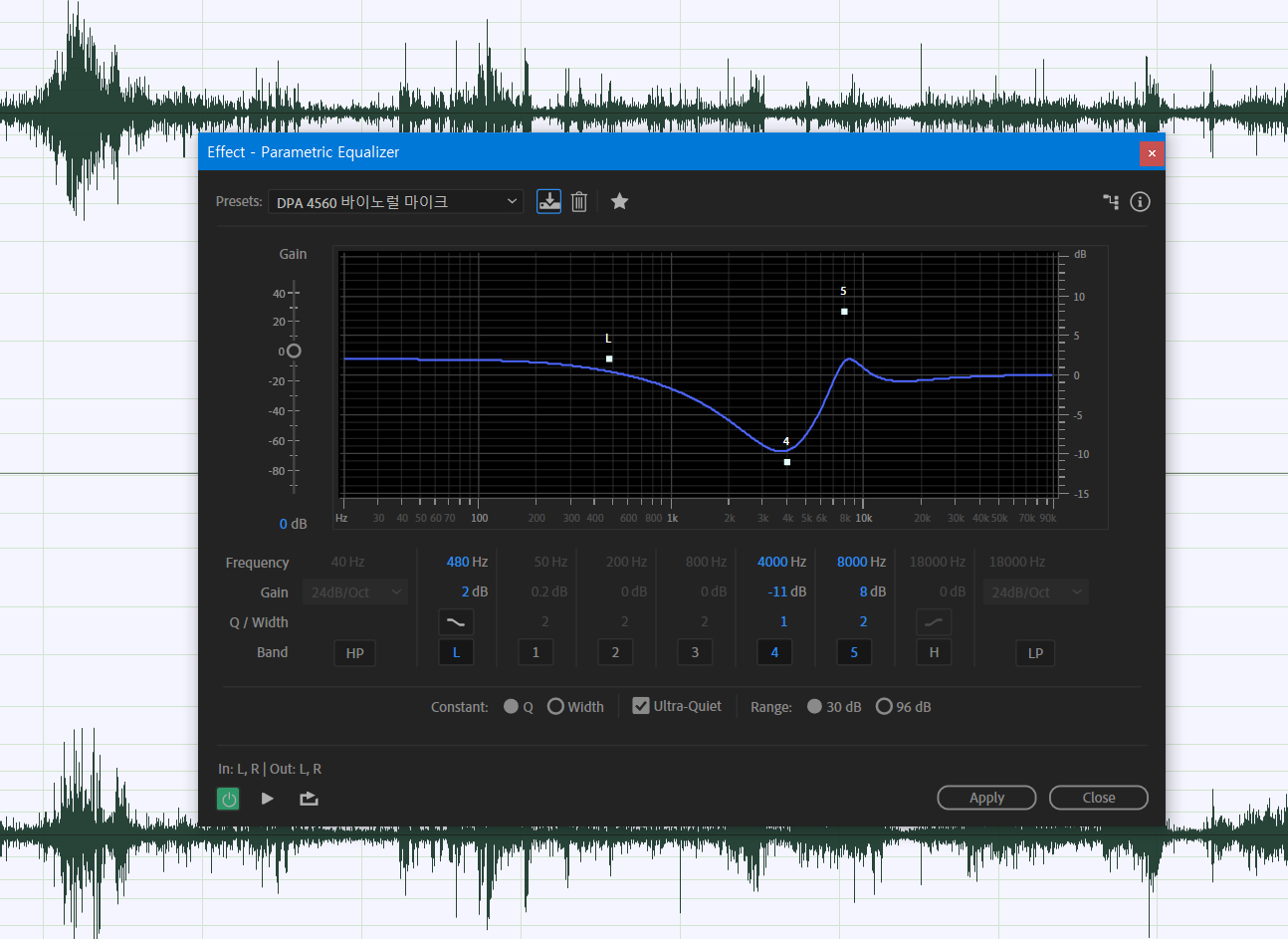Click the 200 Hz band 2 frequency value
The width and height of the screenshot is (1288, 939).
point(626,562)
